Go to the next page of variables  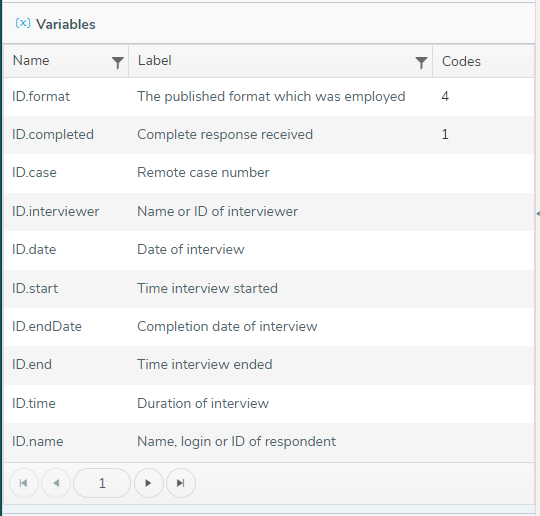(149, 483)
